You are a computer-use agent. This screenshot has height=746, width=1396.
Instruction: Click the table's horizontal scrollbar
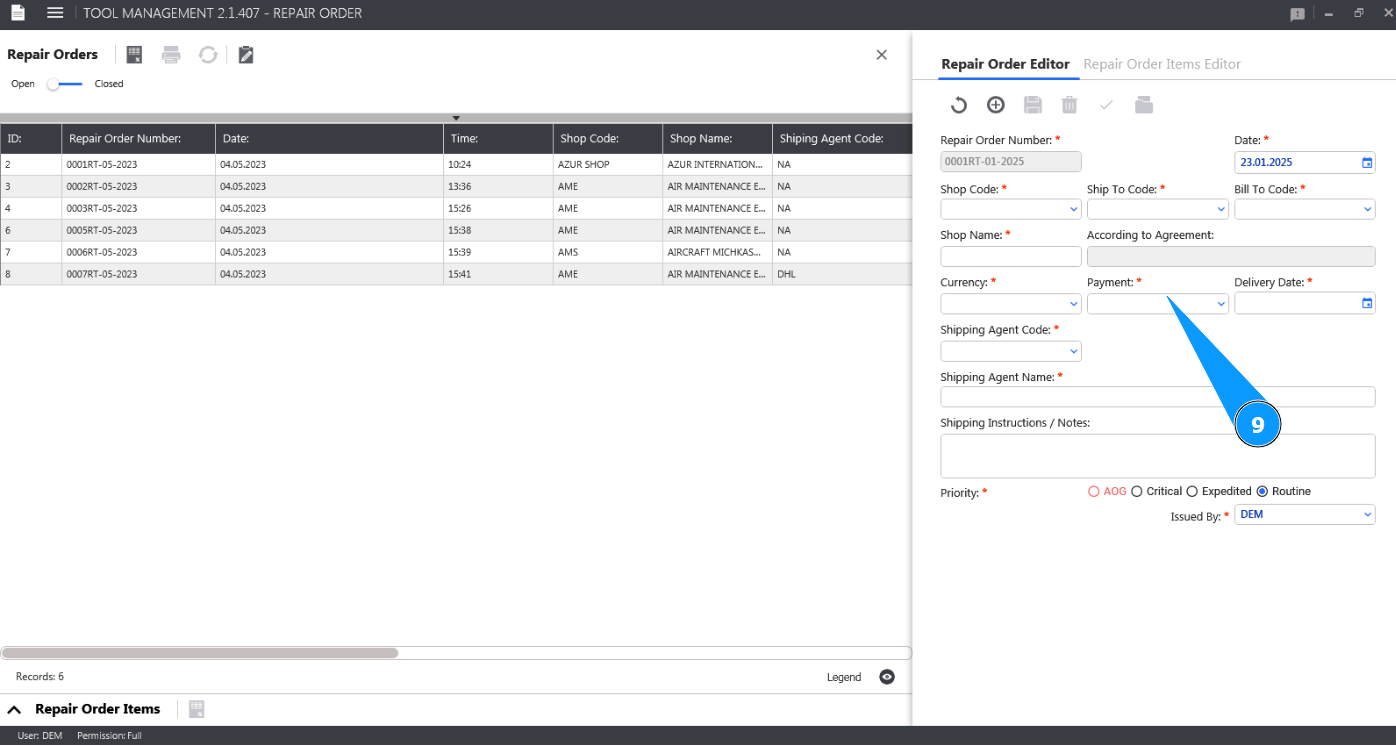(x=200, y=653)
